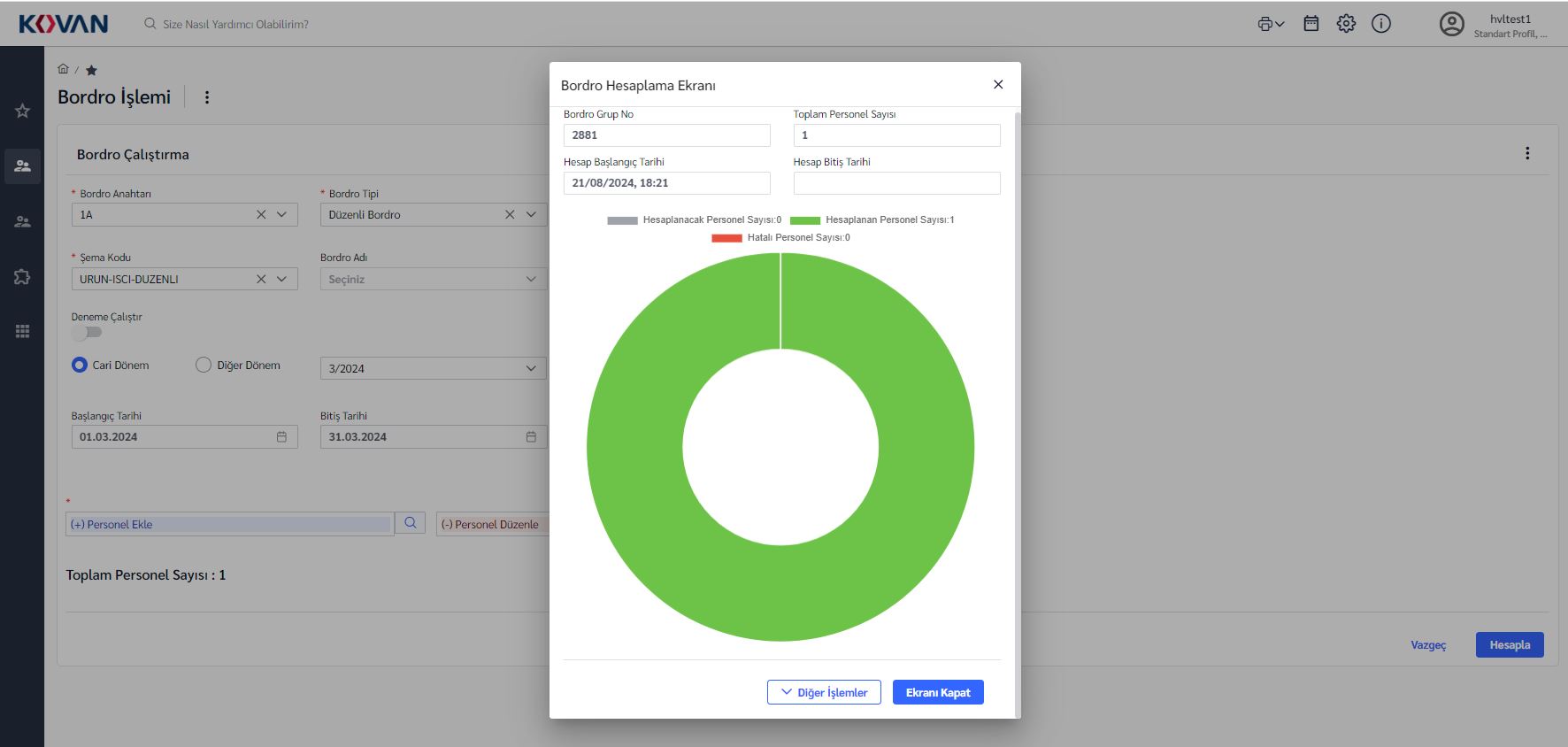Click the personnel search magnifier button

coord(411,523)
